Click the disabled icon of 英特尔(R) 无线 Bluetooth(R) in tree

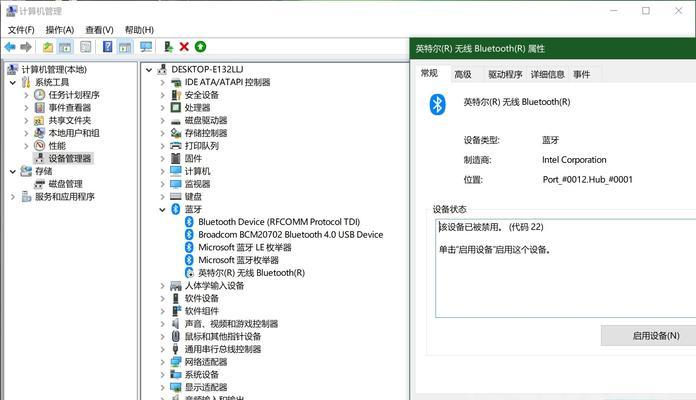[189, 273]
